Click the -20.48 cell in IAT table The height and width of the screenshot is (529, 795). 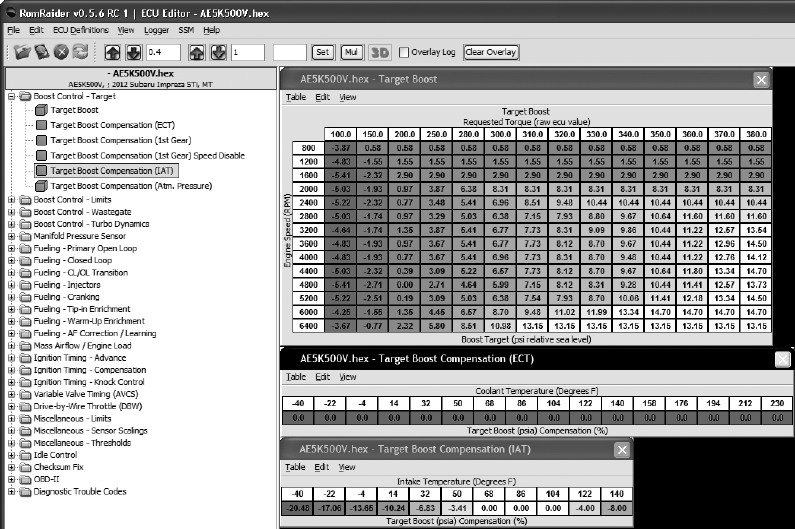298,508
